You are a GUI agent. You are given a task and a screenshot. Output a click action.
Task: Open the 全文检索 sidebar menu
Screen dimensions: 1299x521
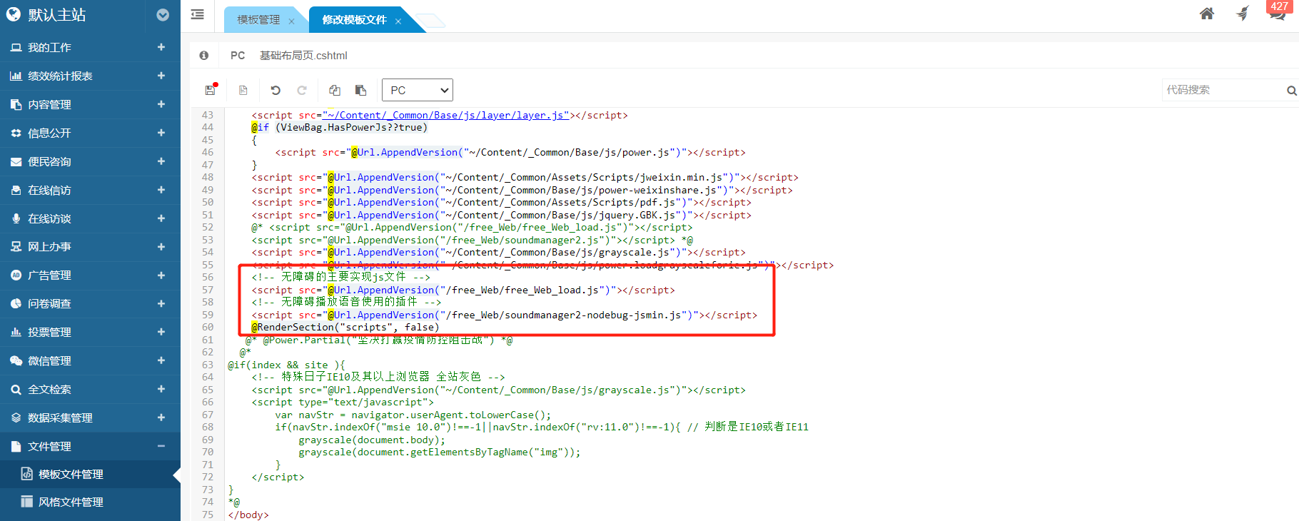[x=88, y=389]
